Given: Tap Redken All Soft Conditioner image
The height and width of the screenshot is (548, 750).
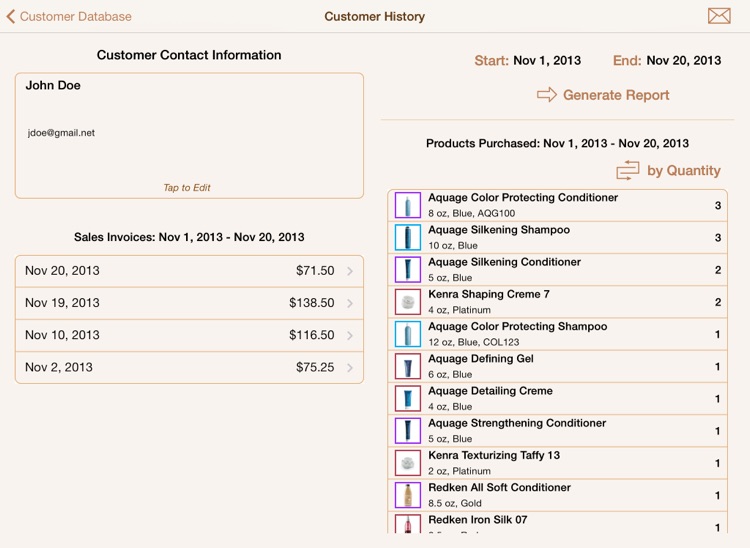Looking at the screenshot, I should [408, 495].
